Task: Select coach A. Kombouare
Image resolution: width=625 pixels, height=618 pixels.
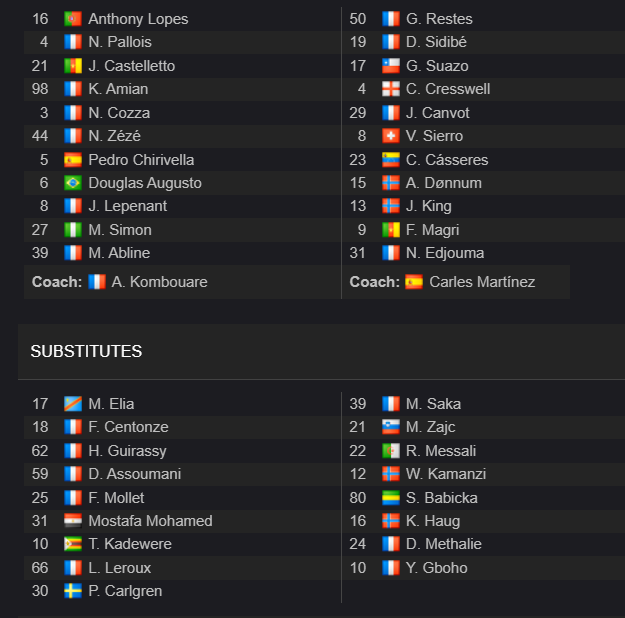Action: pos(159,282)
